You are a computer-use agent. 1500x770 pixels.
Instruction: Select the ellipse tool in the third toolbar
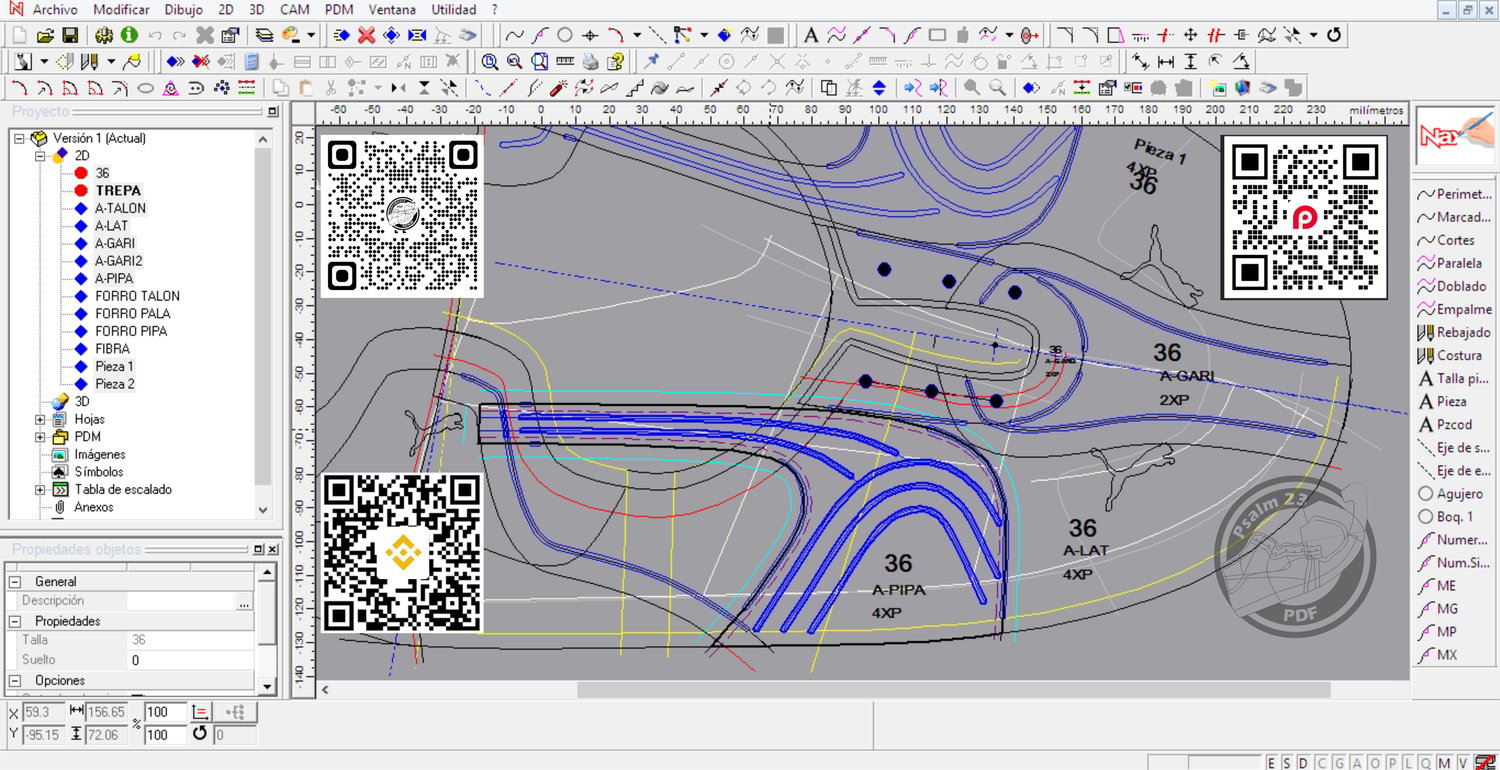(145, 87)
